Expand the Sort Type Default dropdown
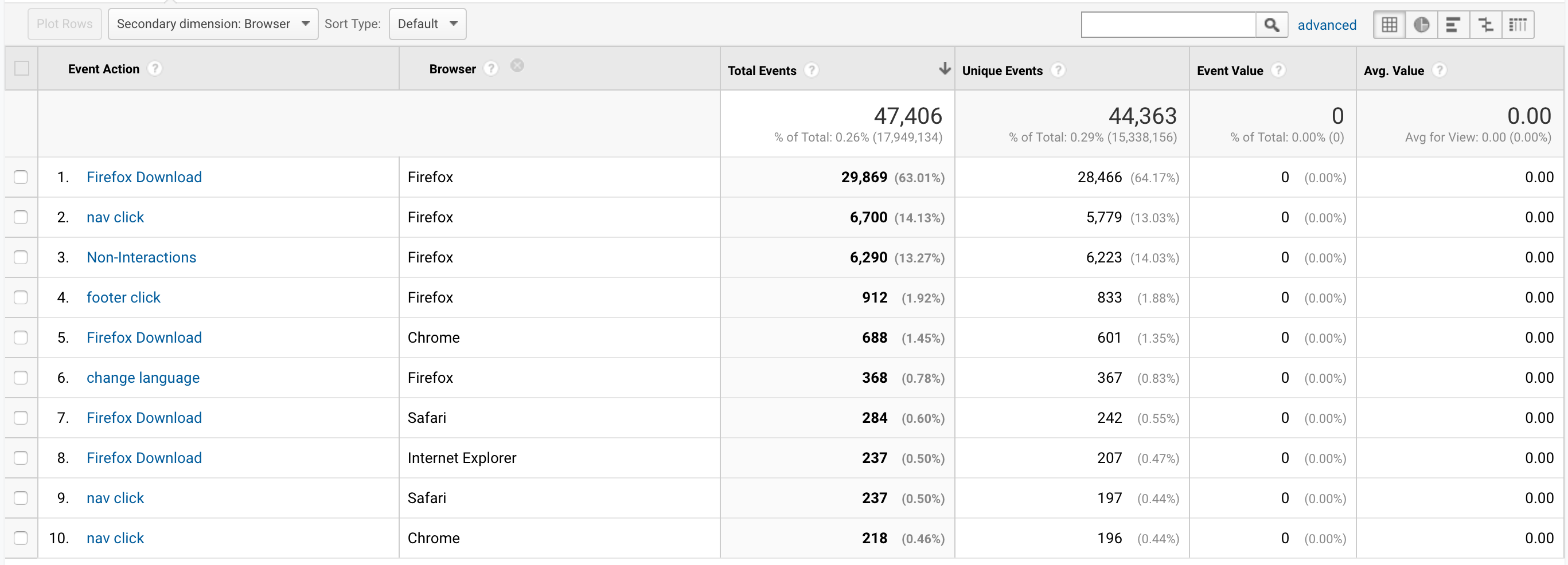1568x565 pixels. (x=427, y=24)
